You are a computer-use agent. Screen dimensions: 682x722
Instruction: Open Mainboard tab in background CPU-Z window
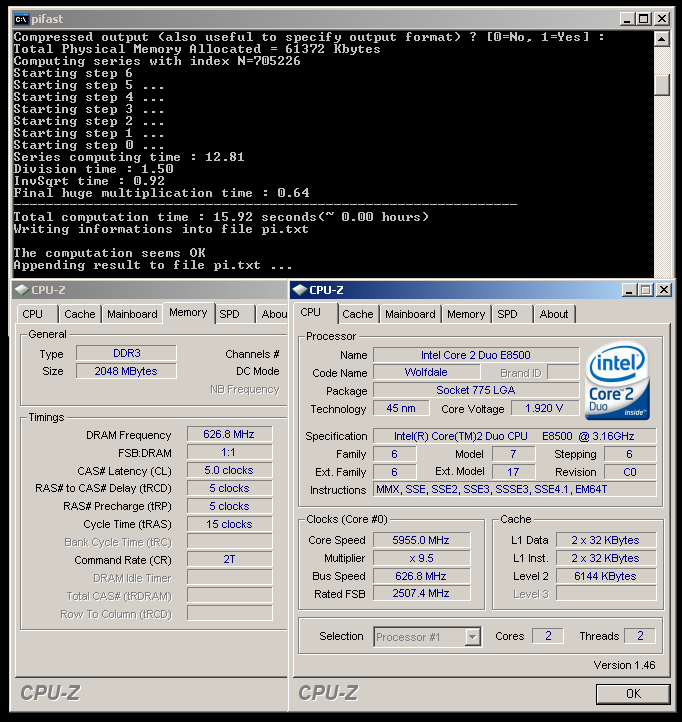(x=132, y=314)
